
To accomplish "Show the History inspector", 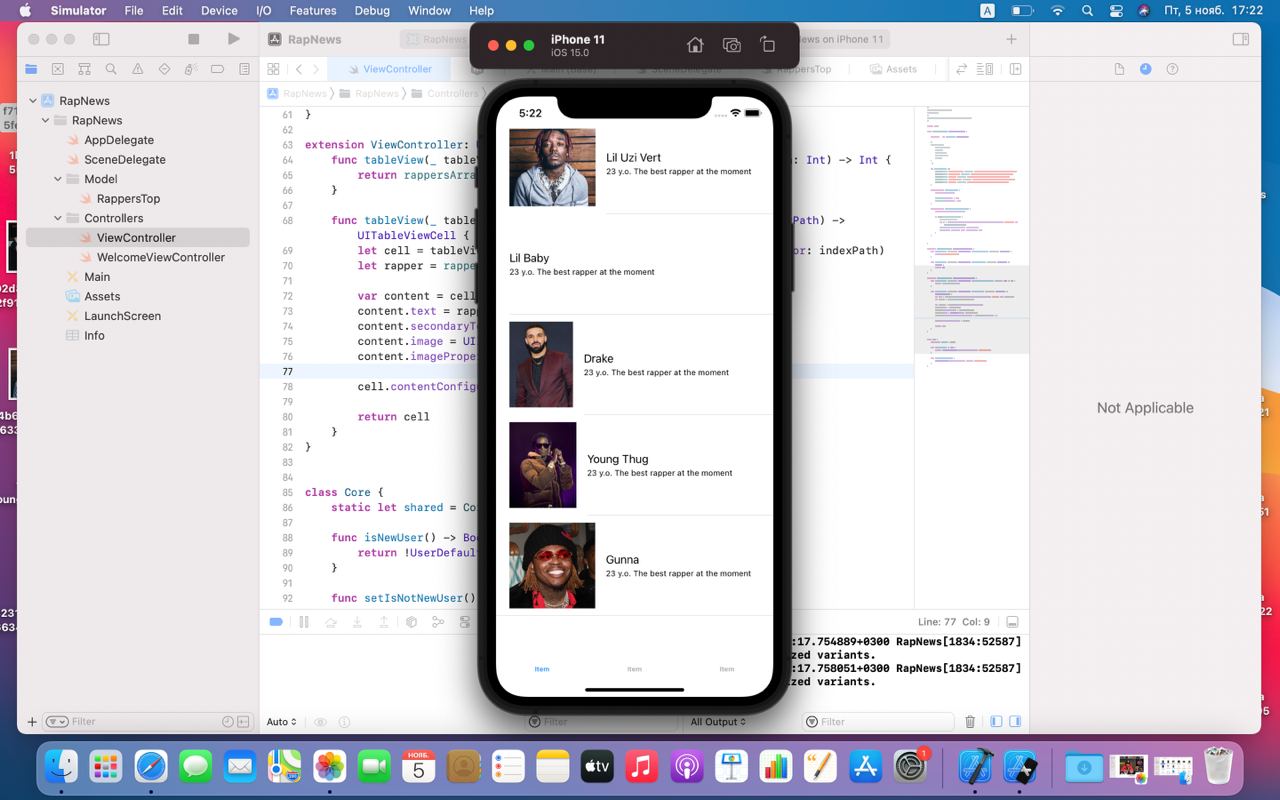I will tap(1146, 69).
